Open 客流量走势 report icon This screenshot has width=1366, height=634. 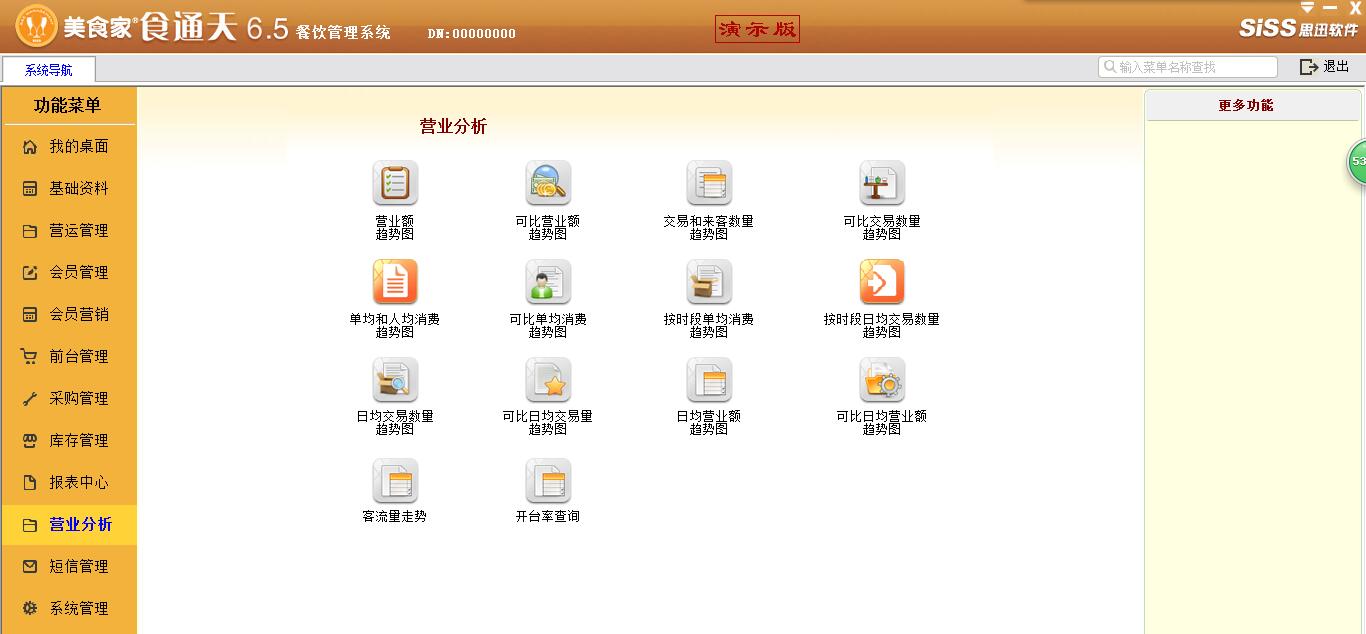tap(395, 481)
